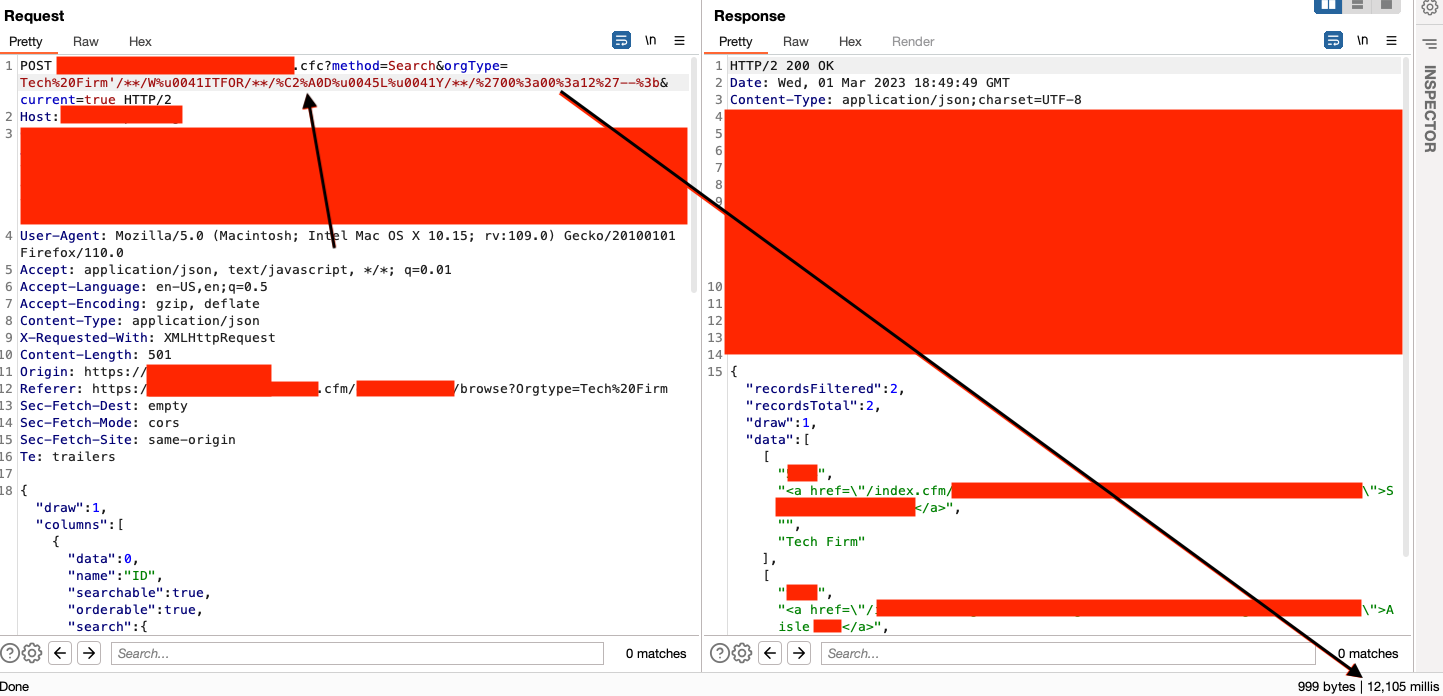Image resolution: width=1443 pixels, height=696 pixels.
Task: Click the '"recordsTotal":2' JSON line
Action: pyautogui.click(x=813, y=406)
